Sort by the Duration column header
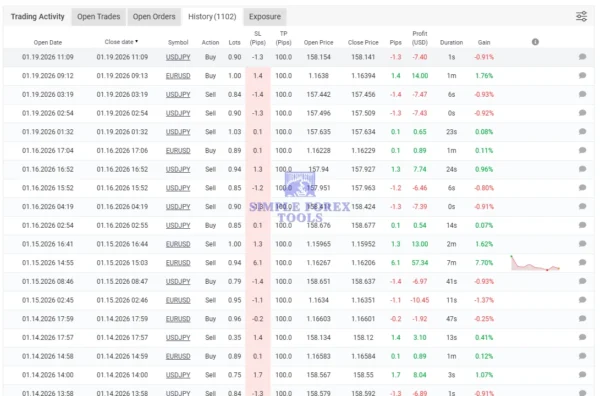This screenshot has width=600, height=396. pyautogui.click(x=452, y=42)
